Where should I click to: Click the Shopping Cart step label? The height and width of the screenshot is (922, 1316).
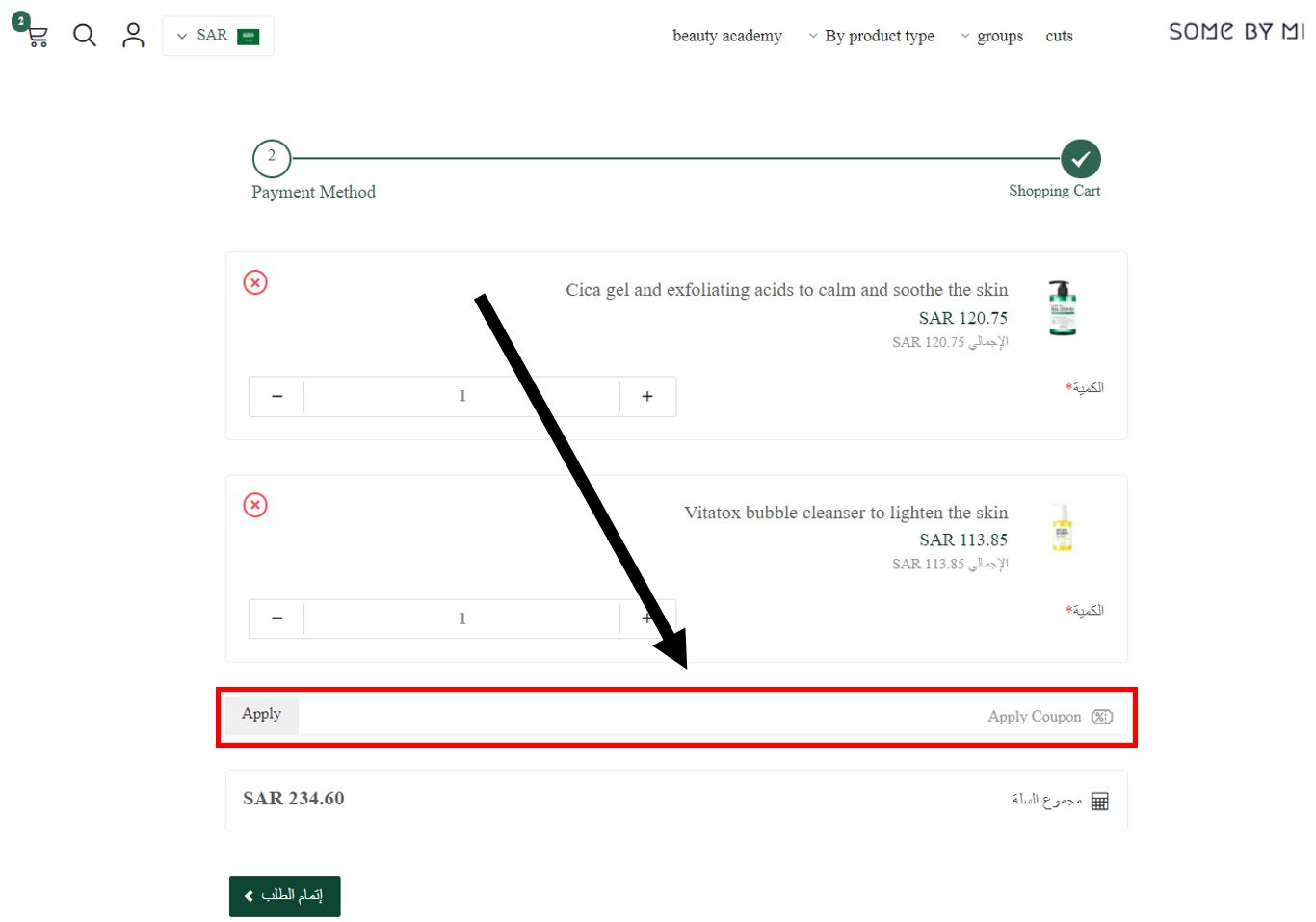(1054, 191)
